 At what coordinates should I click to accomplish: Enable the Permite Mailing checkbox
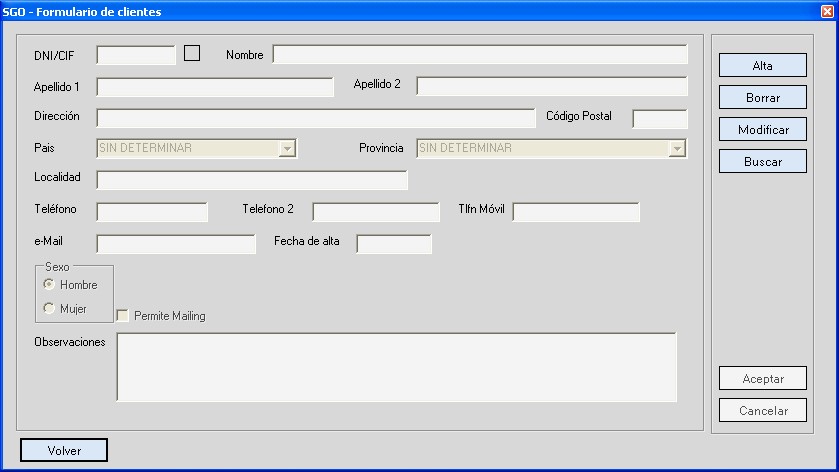123,316
